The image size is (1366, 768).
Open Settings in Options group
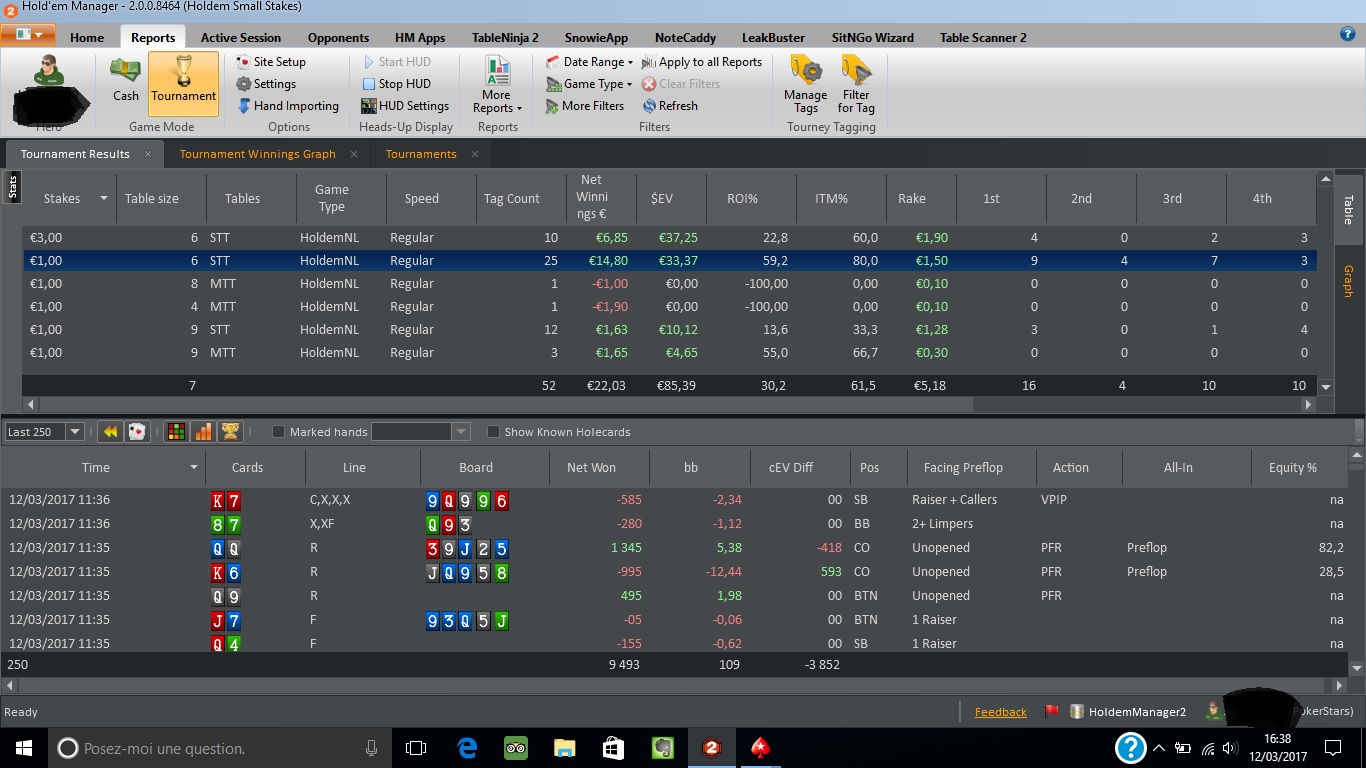[266, 84]
